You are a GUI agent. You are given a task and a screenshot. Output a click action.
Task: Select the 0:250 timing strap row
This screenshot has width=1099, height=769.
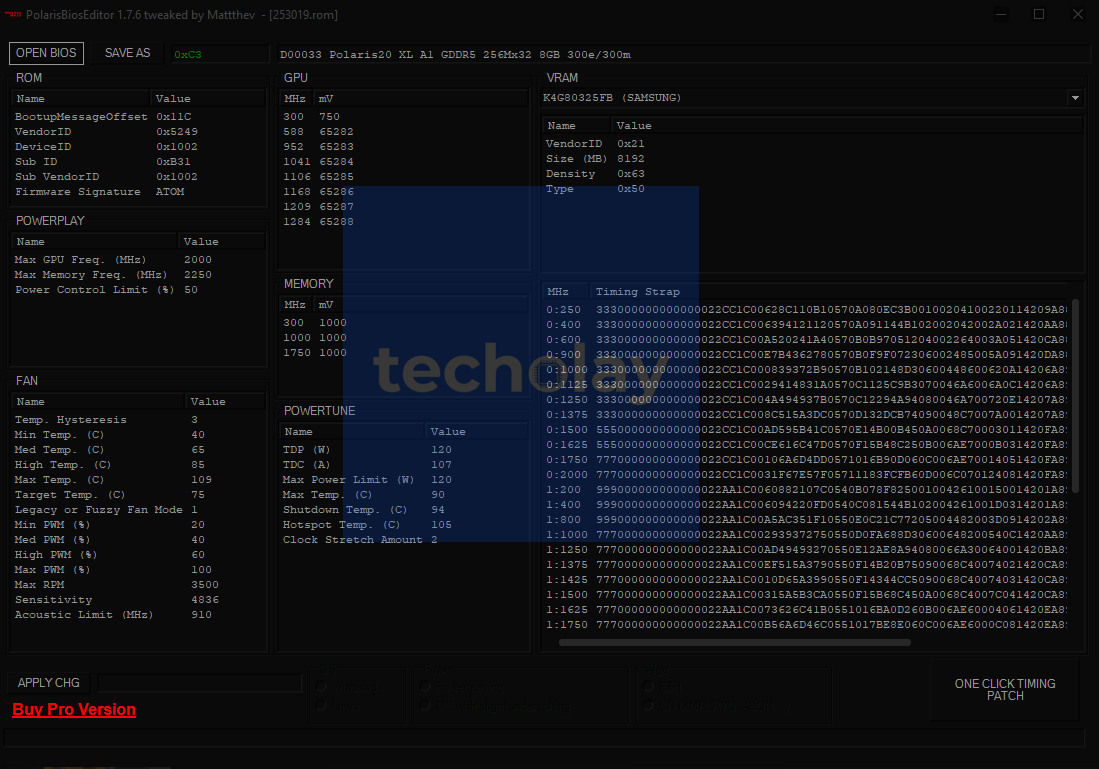[806, 310]
